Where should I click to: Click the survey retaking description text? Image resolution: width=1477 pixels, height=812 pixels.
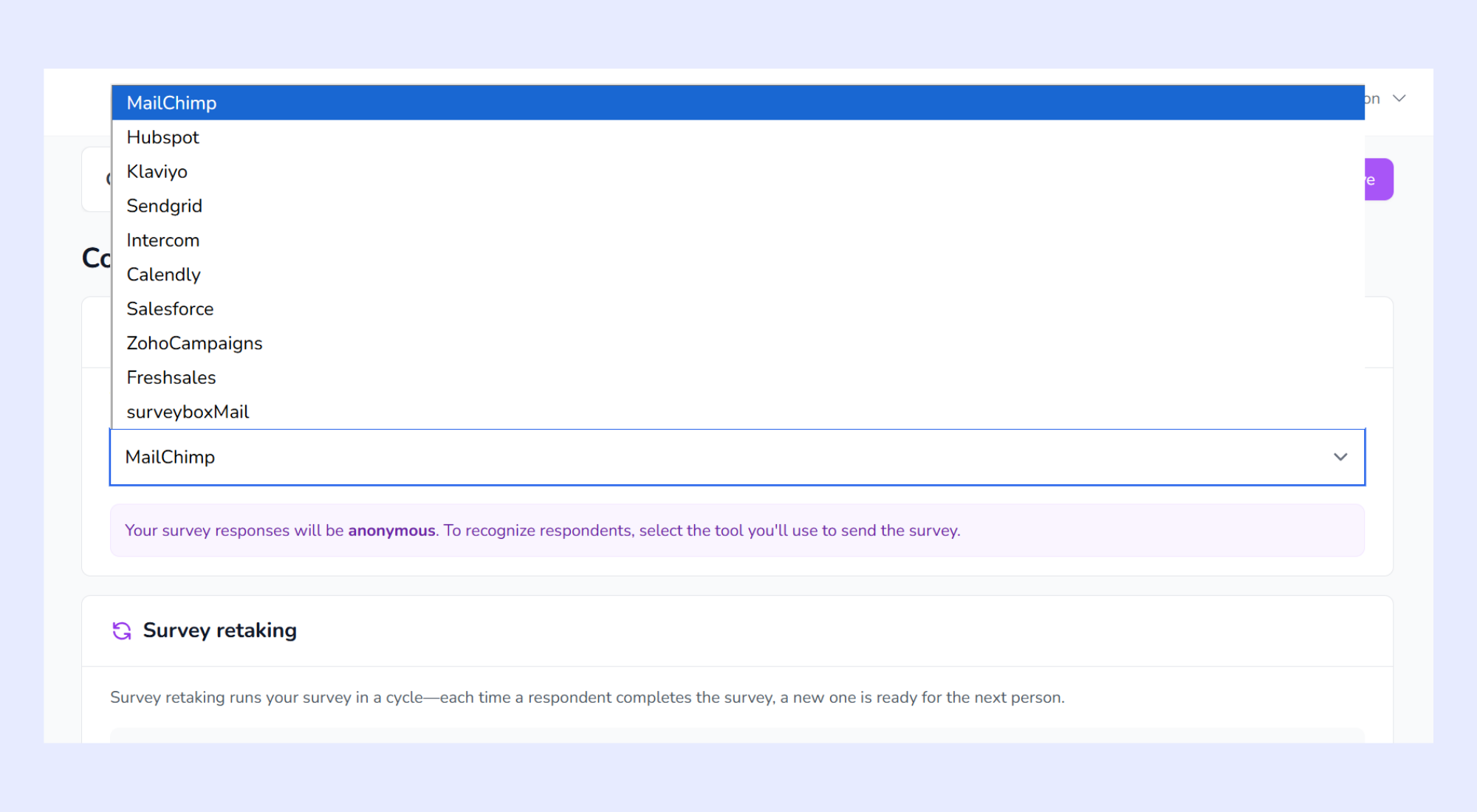point(587,697)
